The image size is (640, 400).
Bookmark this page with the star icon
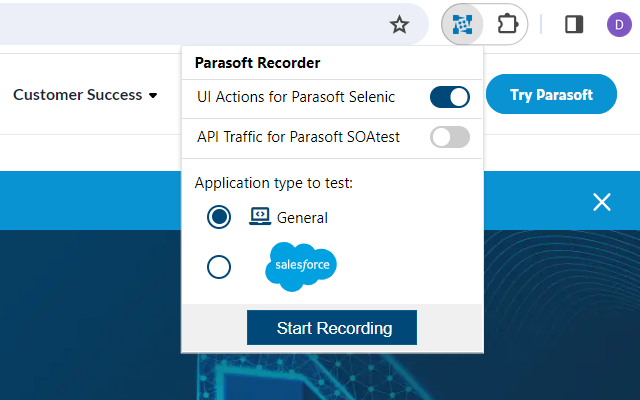click(399, 24)
